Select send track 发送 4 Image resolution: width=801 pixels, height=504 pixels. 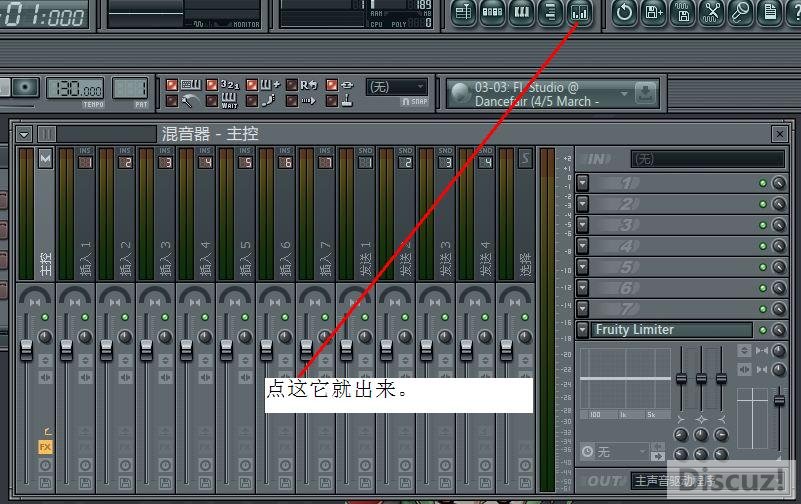[x=485, y=213]
